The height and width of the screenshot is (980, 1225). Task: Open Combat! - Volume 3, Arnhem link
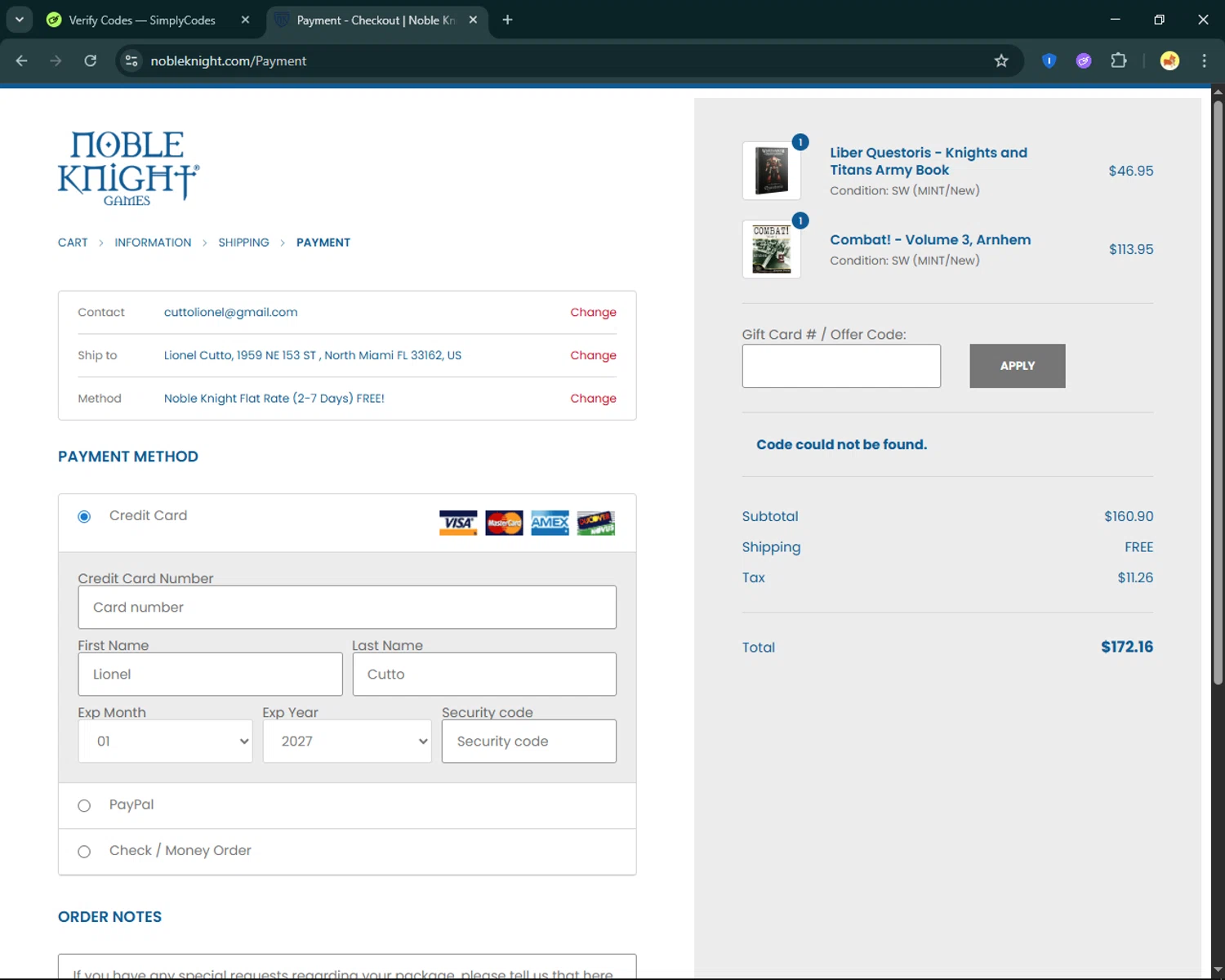tap(930, 239)
